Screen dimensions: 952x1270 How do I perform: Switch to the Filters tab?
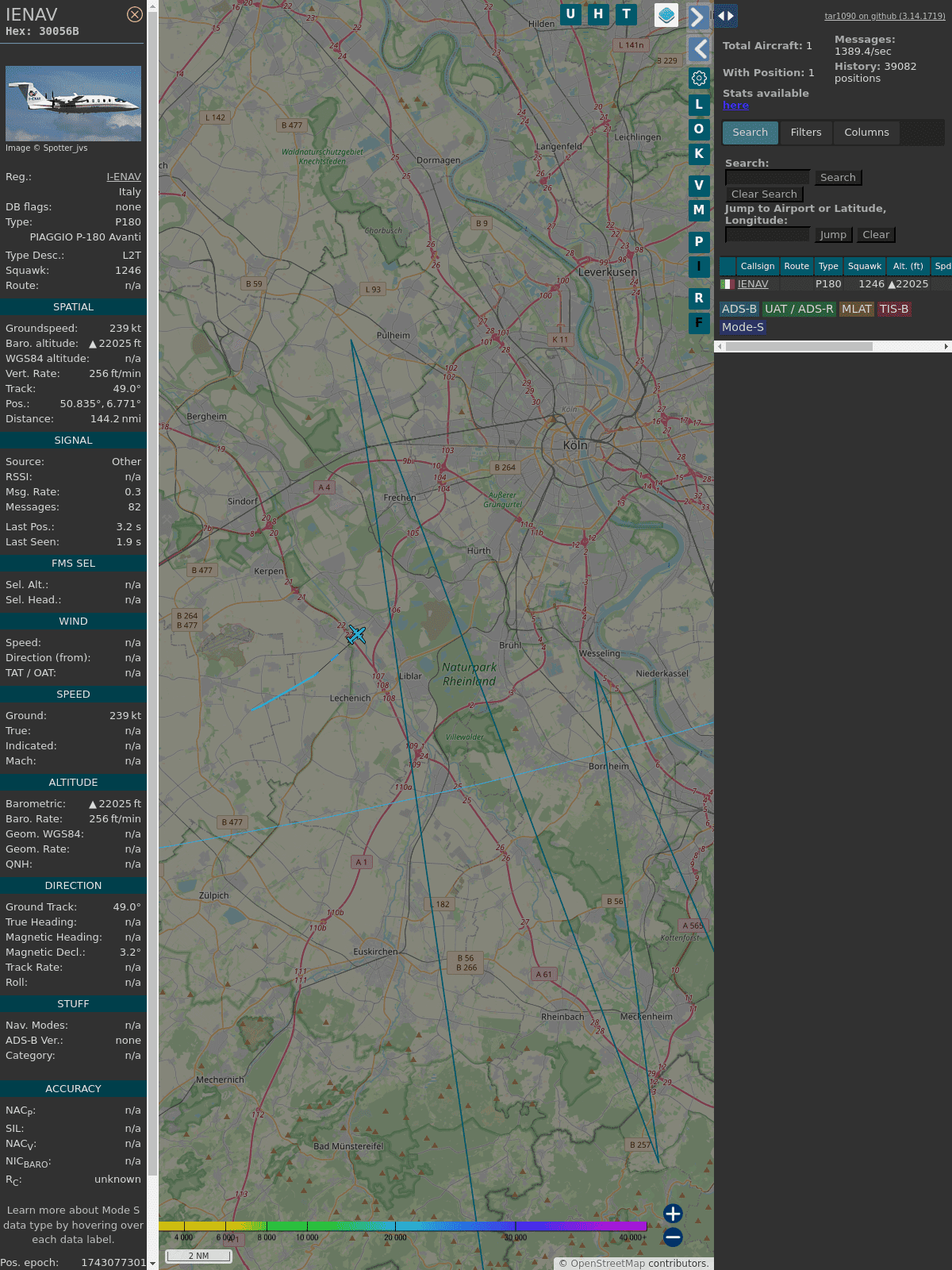tap(806, 133)
